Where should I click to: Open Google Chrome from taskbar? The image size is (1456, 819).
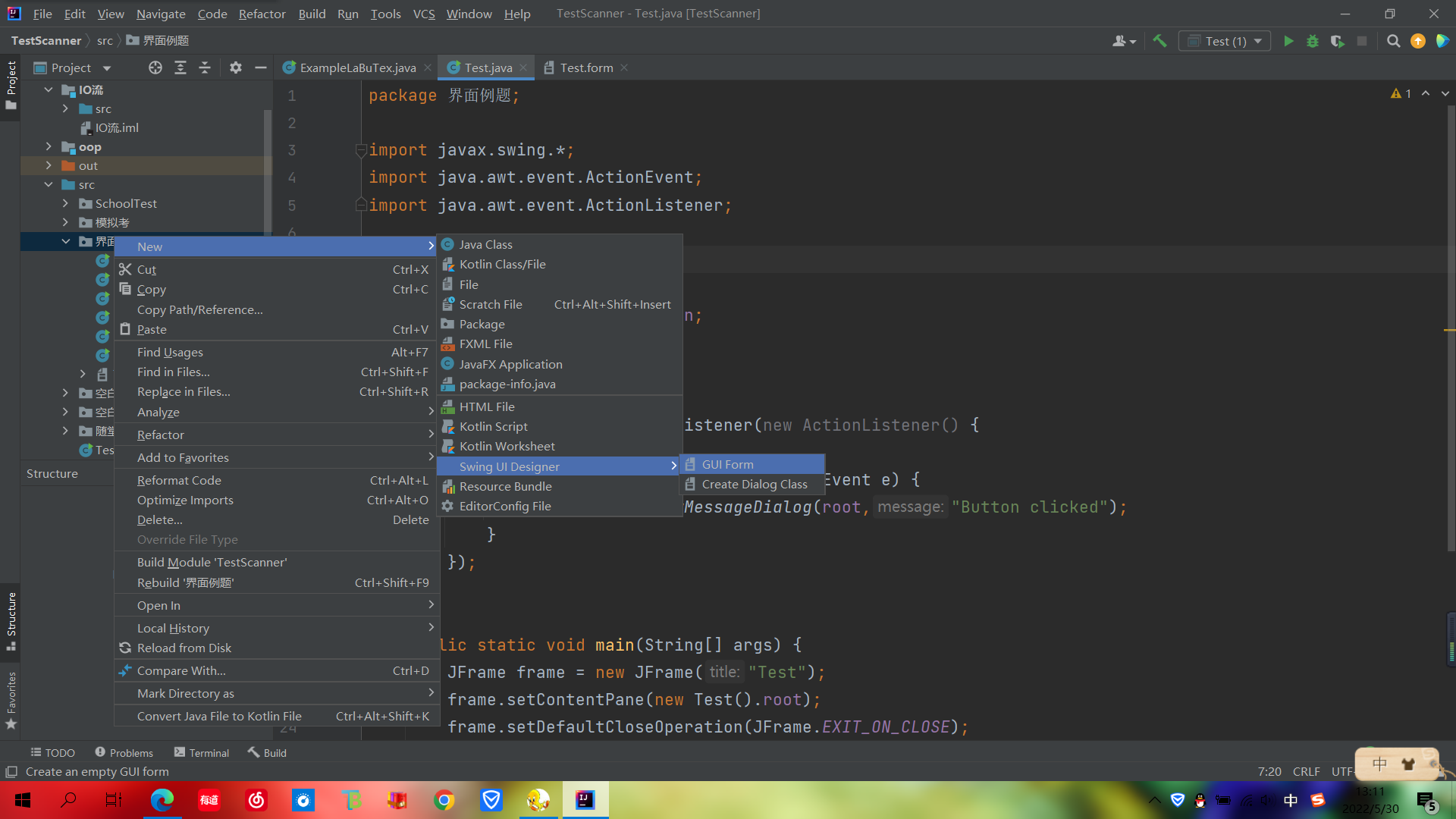click(444, 800)
